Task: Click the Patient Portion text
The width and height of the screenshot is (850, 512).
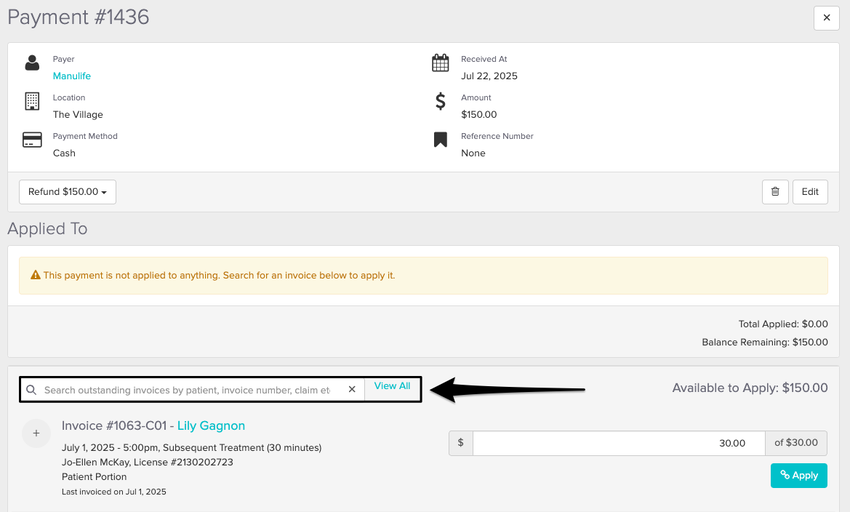Action: coord(94,477)
